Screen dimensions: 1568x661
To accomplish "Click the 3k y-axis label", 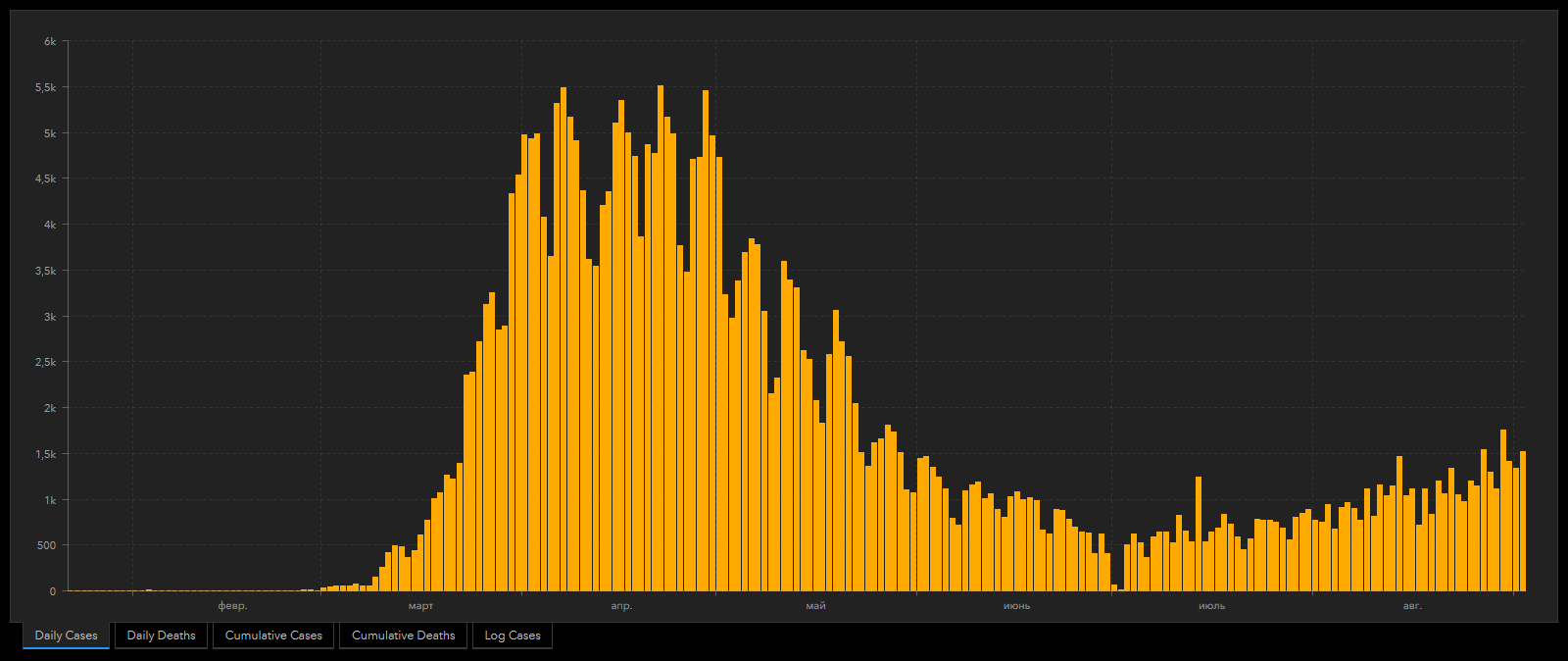I will coord(50,317).
